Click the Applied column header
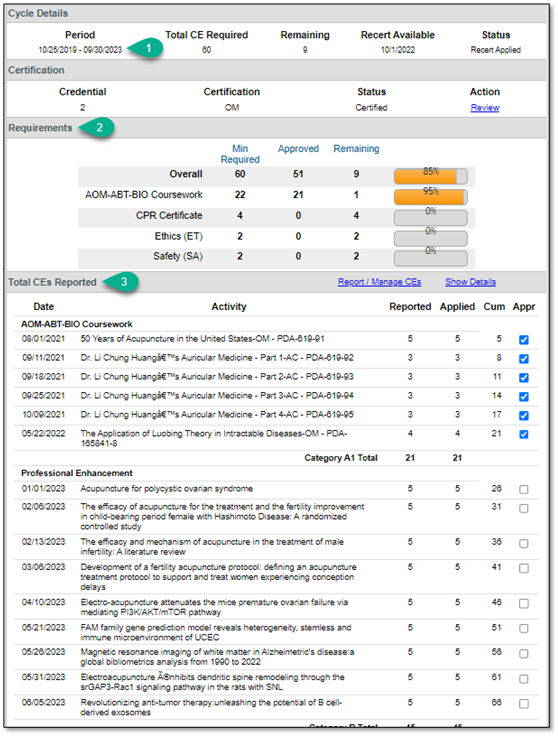The height and width of the screenshot is (736, 558). coord(457,307)
